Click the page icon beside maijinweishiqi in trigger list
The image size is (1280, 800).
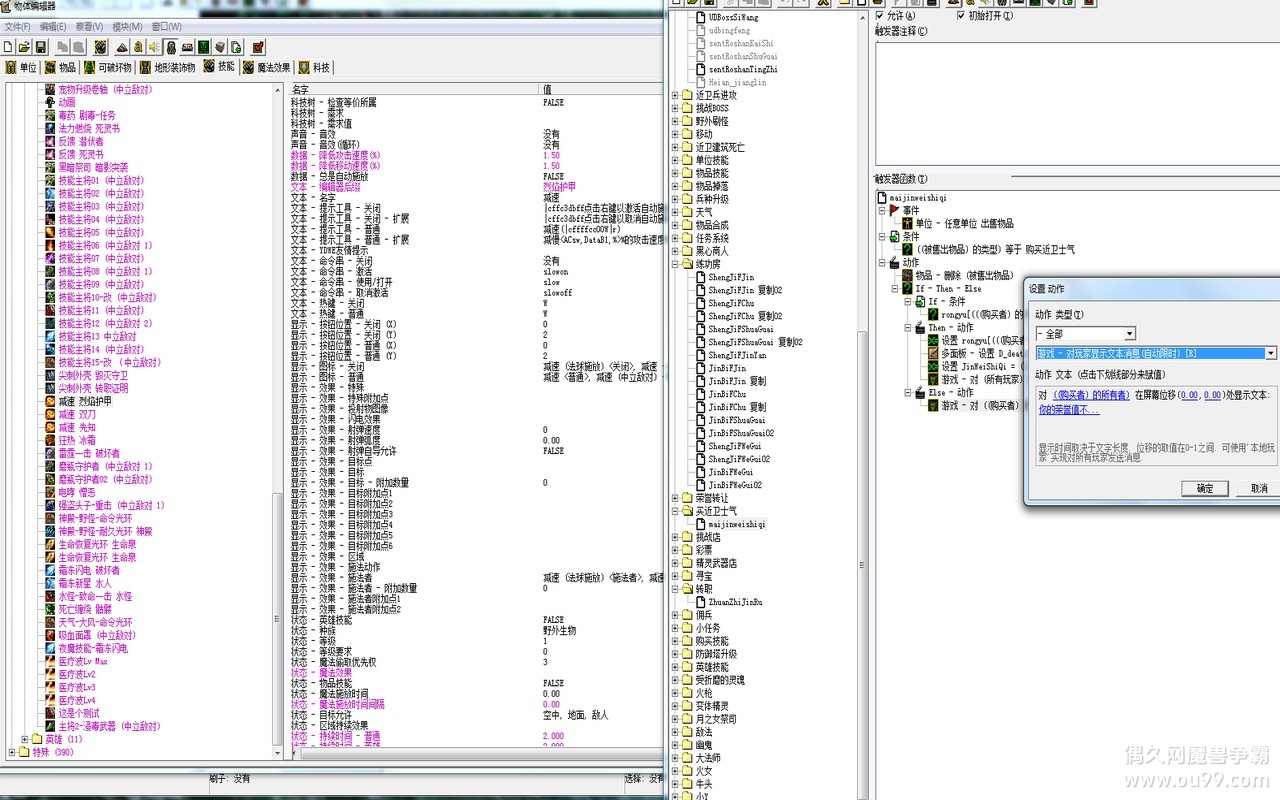700,524
